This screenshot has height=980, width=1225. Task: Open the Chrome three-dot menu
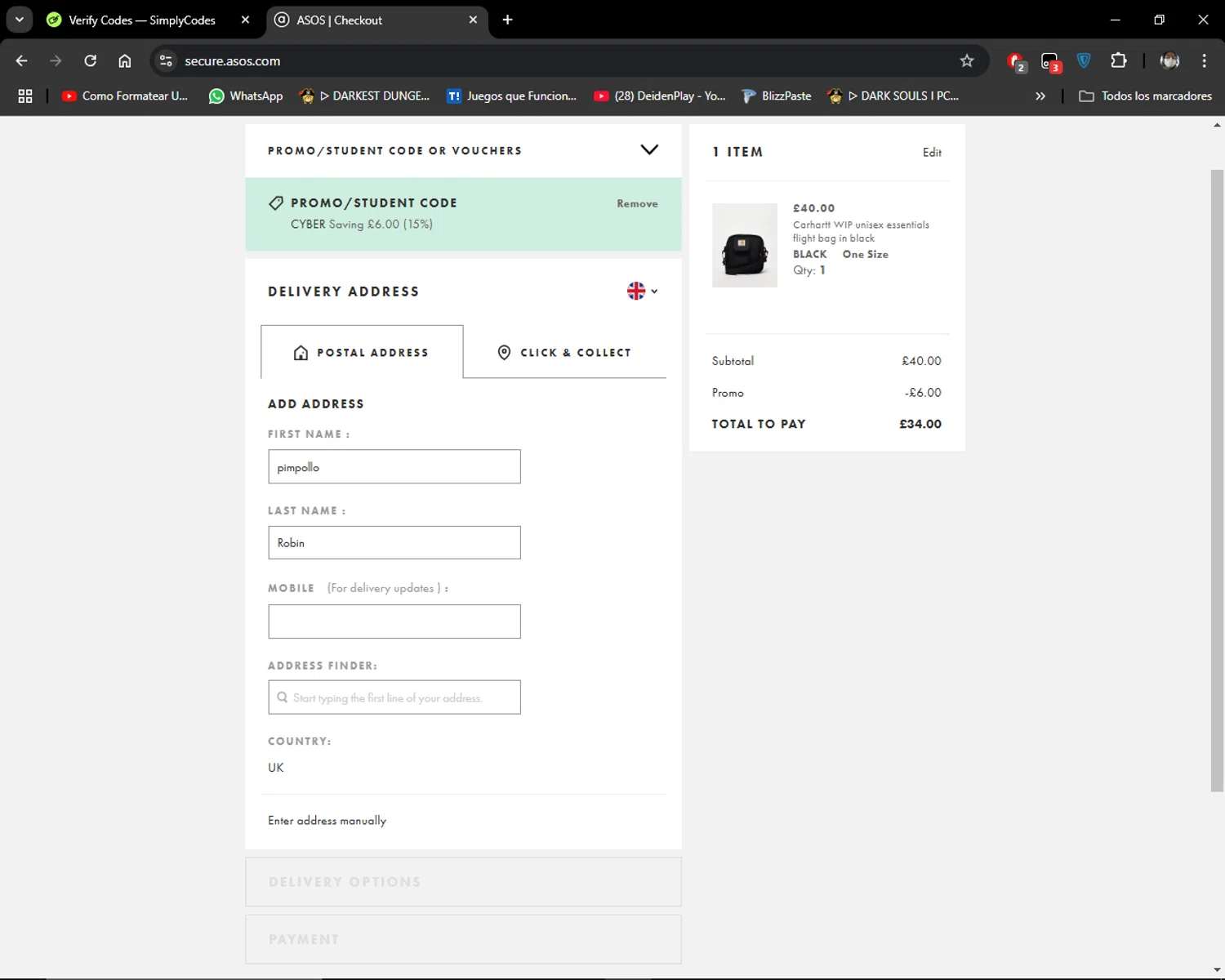[x=1205, y=60]
